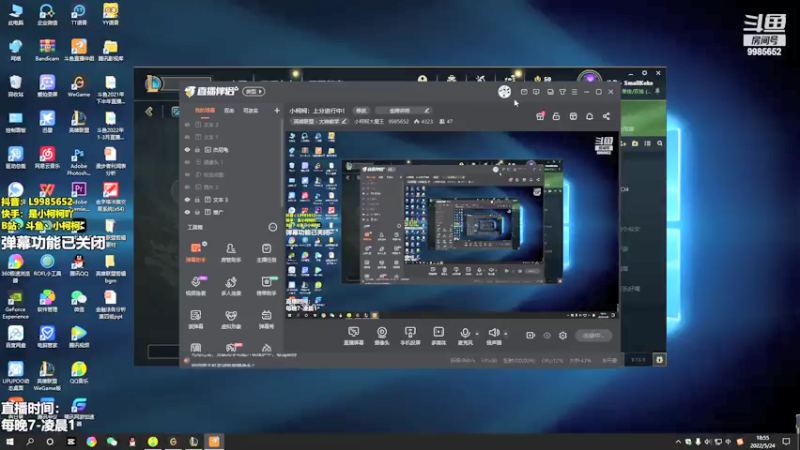Open the hamburger menu in title bar
This screenshot has height=450, width=800.
pos(574,92)
